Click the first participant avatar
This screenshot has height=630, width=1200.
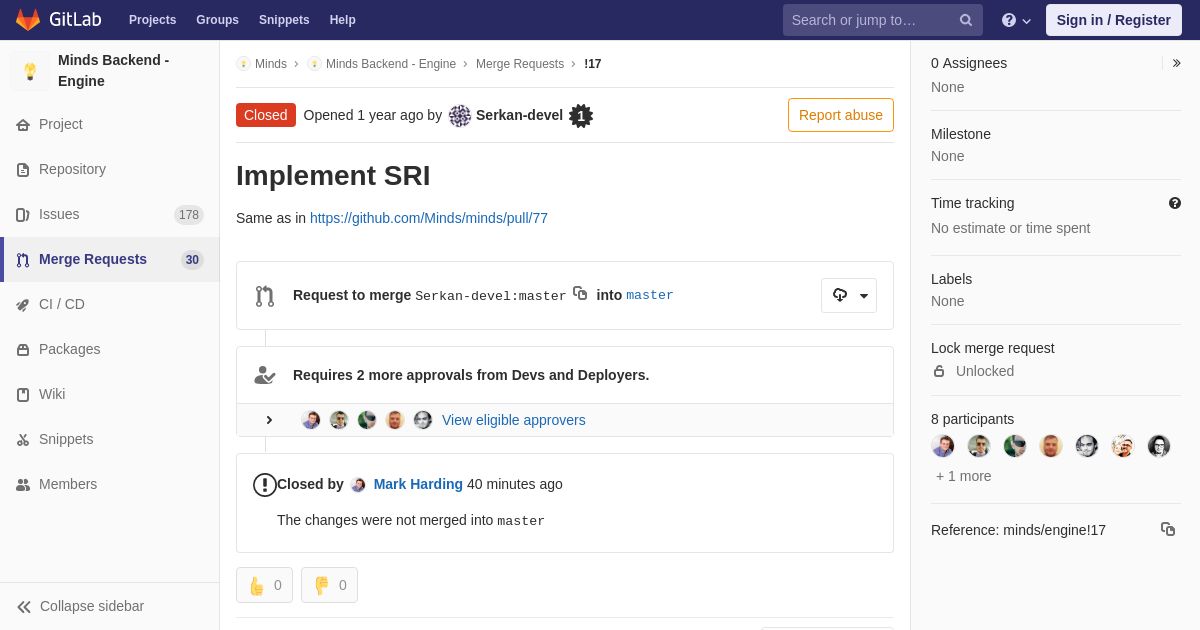943,446
